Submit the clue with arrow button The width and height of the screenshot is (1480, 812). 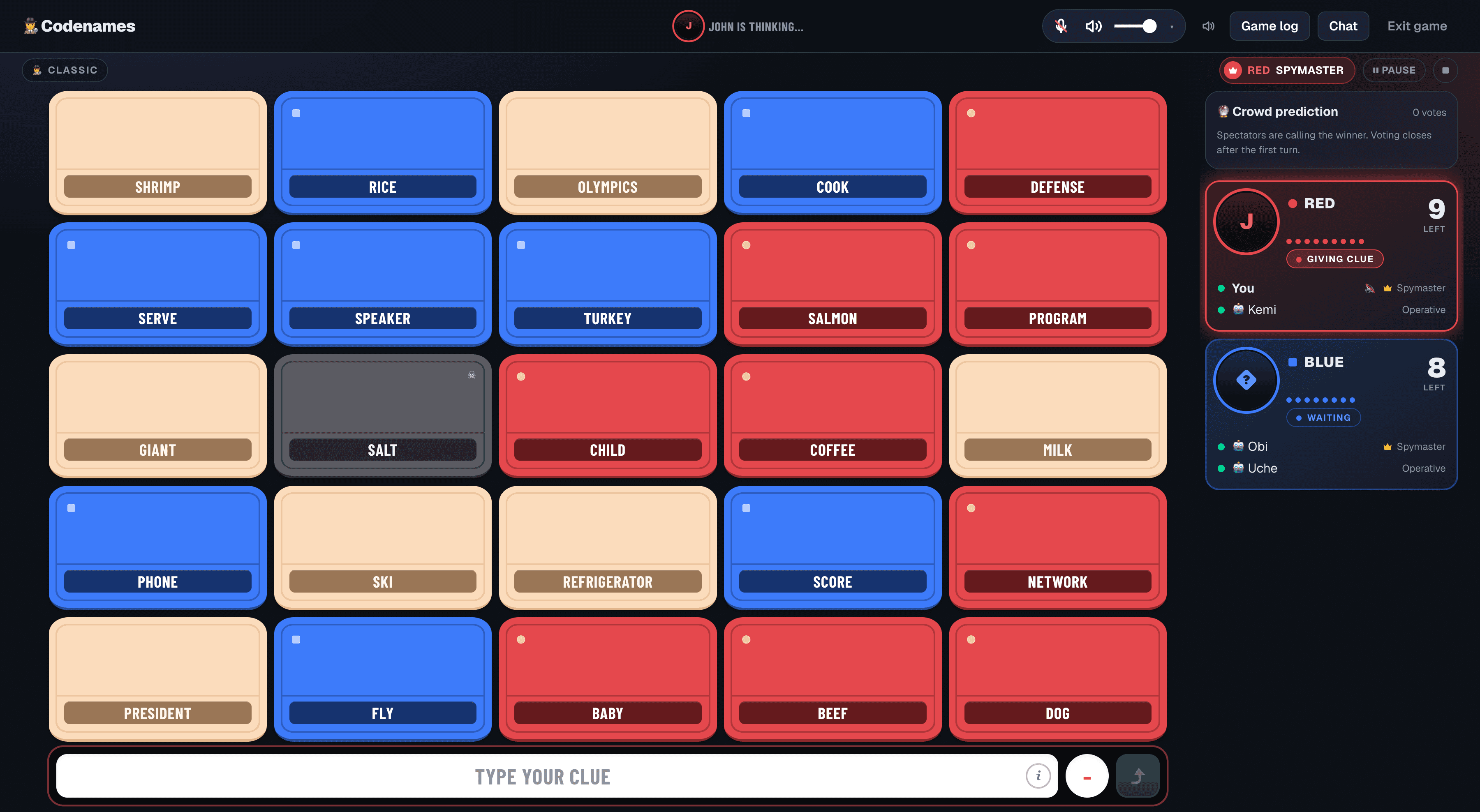coord(1138,776)
